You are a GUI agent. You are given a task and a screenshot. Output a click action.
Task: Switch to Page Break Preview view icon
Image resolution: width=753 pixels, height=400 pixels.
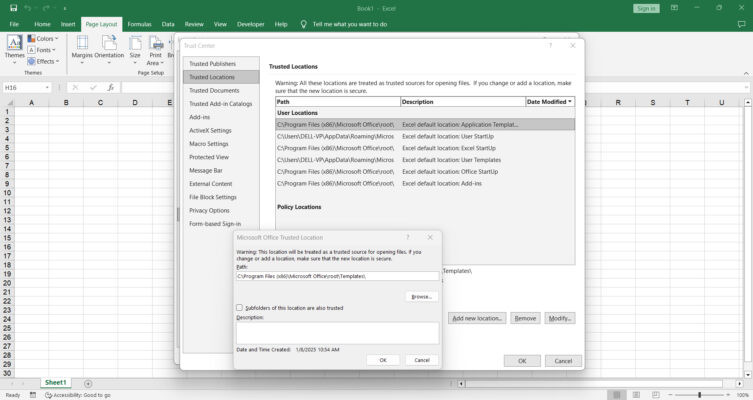(x=656, y=395)
